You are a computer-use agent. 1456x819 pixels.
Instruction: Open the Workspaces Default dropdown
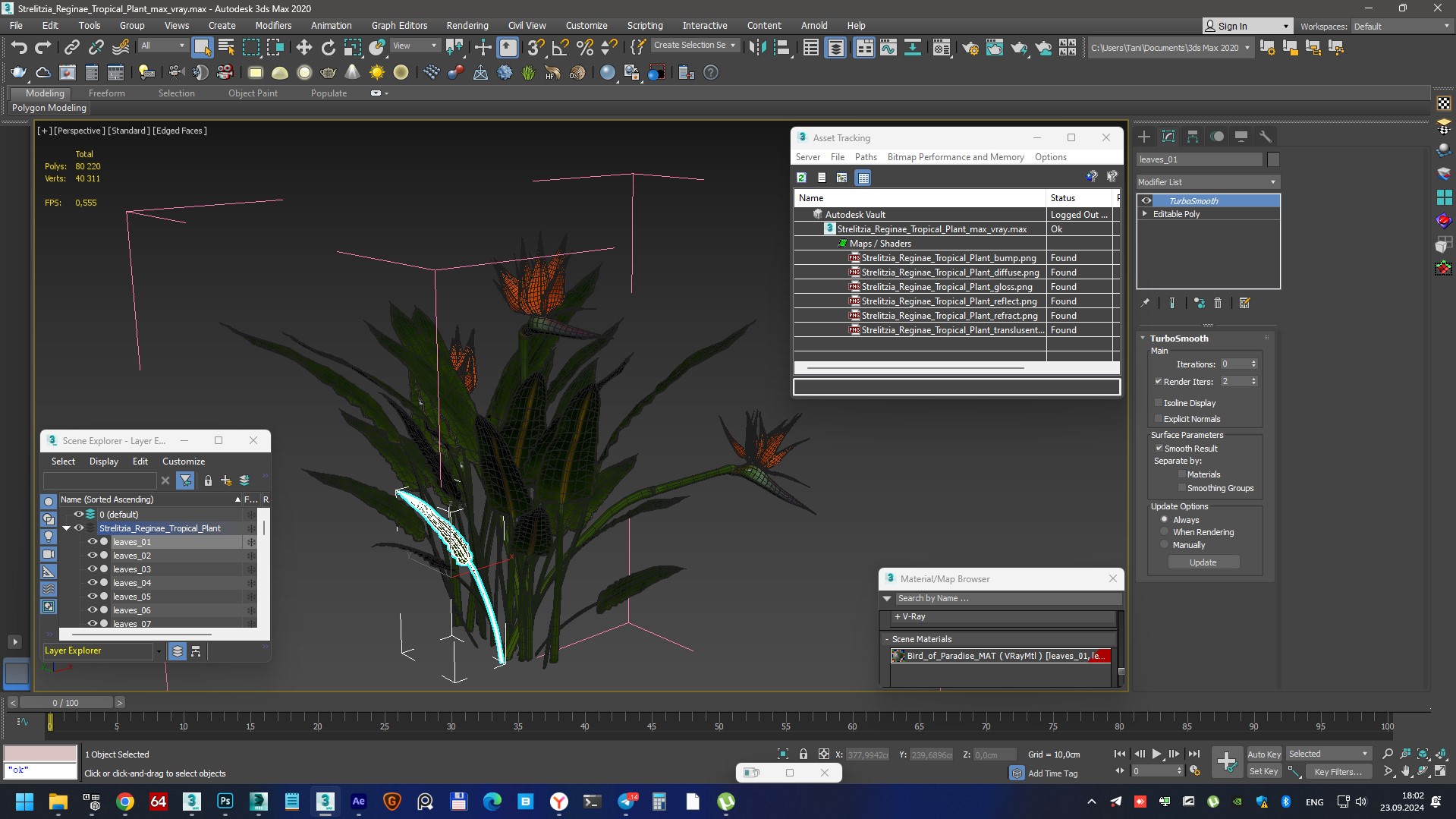[1401, 27]
